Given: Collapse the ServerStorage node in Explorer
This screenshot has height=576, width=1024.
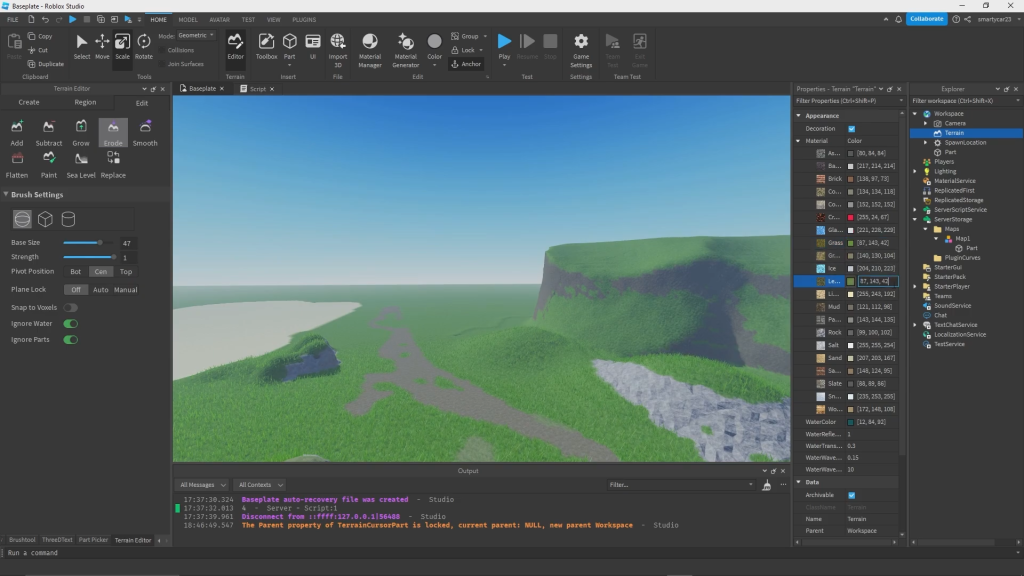Looking at the screenshot, I should [x=915, y=219].
